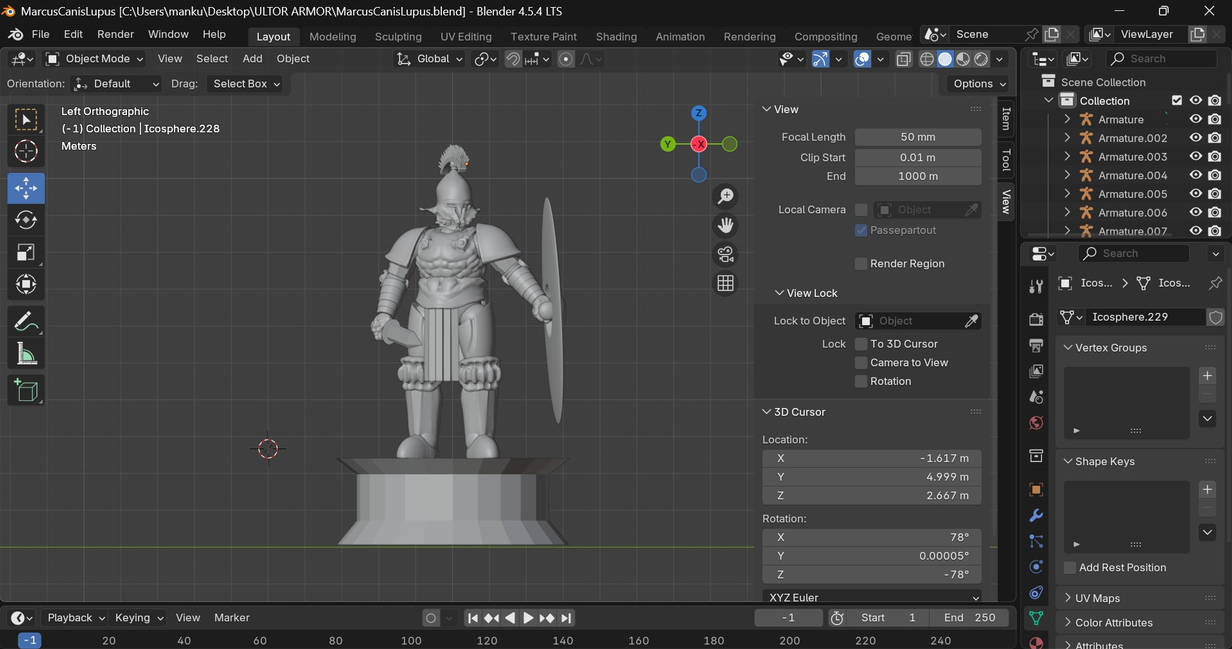Switch perspective/orthographic grid icon
Viewport: 1232px width, 649px height.
[x=726, y=283]
